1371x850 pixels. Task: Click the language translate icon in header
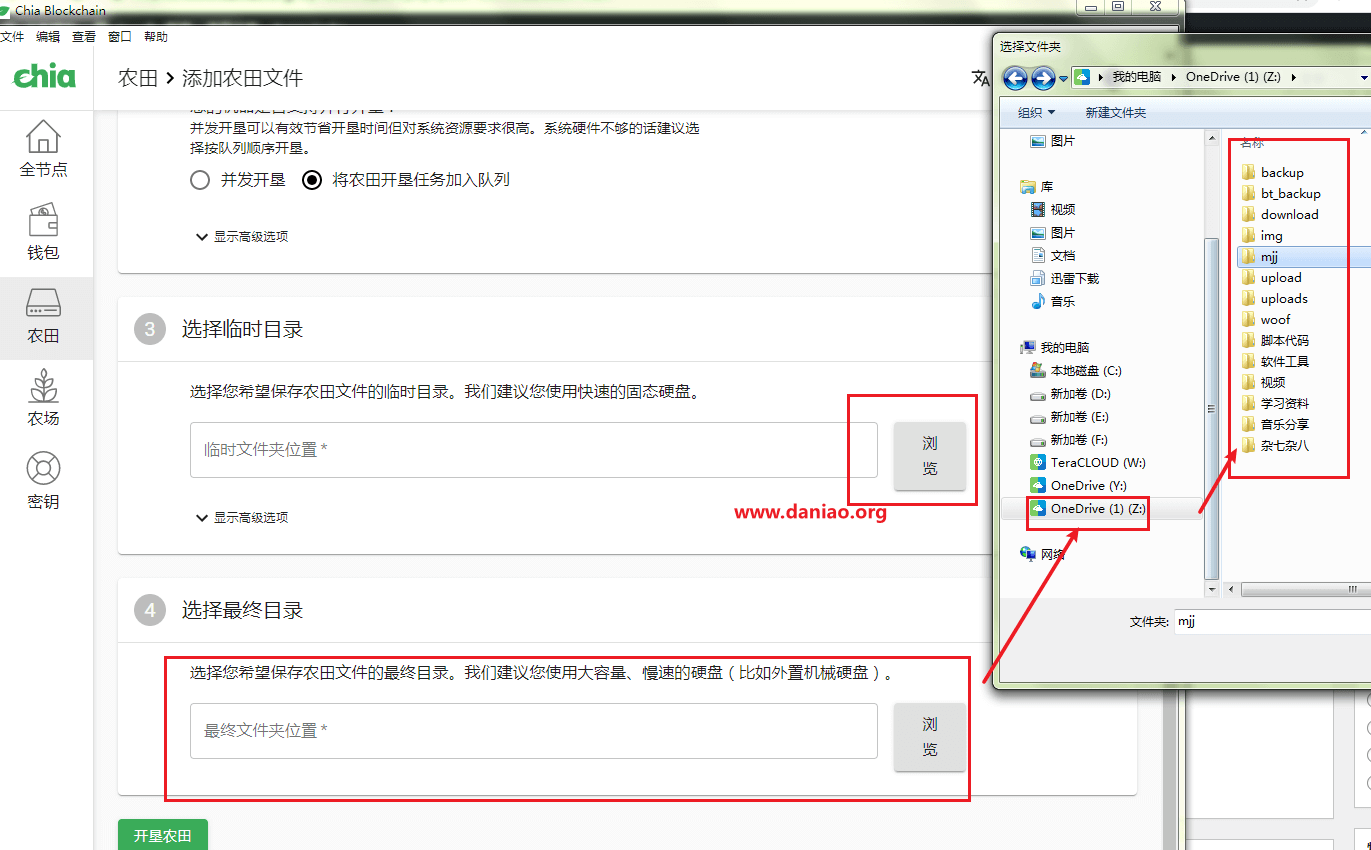tap(979, 78)
